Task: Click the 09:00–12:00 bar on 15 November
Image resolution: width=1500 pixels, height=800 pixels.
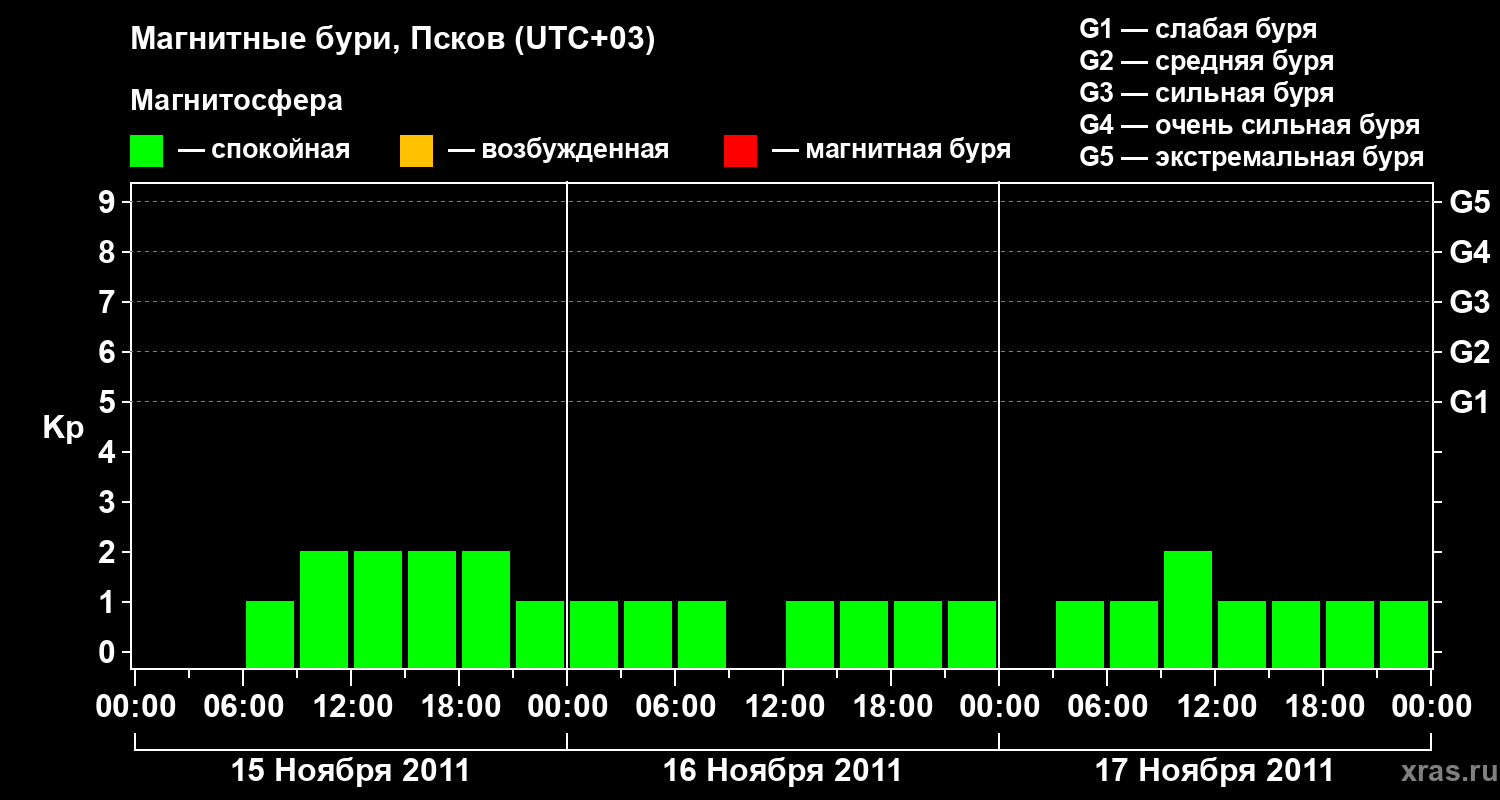Action: tap(324, 609)
